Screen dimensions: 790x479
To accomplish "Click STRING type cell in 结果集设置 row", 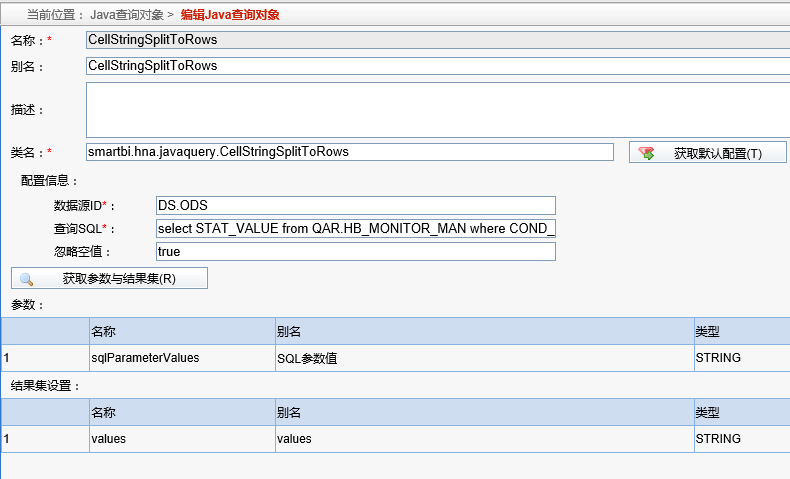I will pyautogui.click(x=742, y=439).
